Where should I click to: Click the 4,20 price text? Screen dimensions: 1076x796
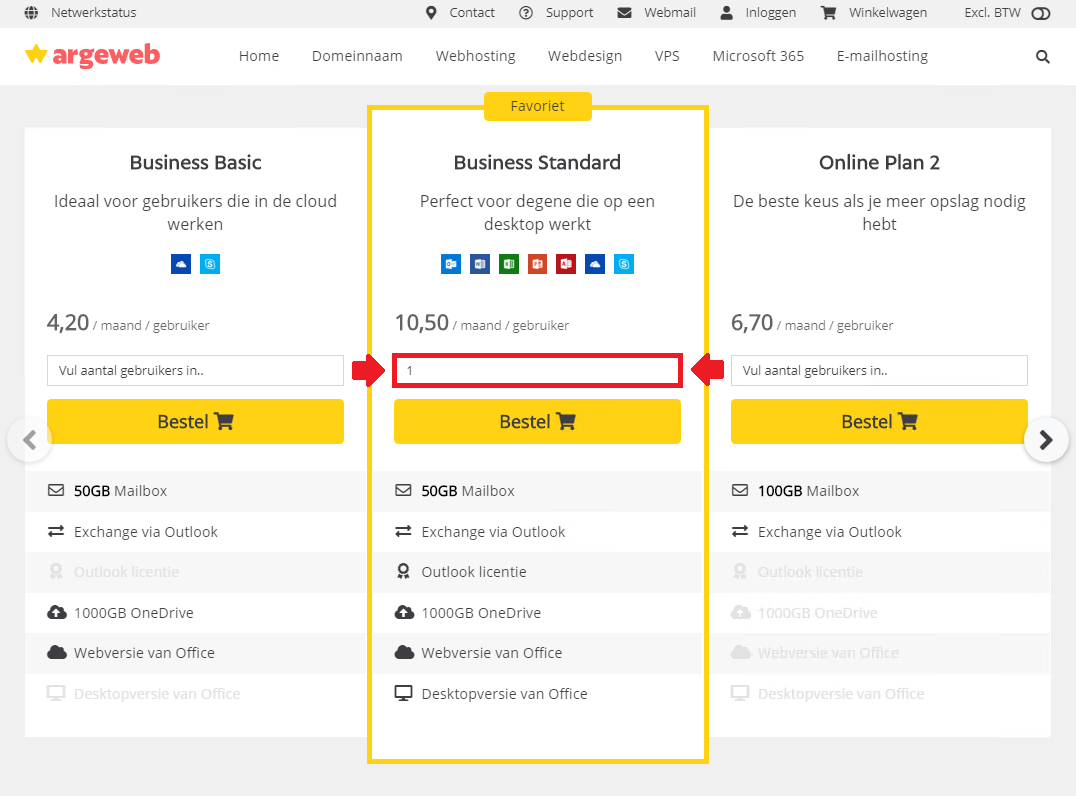tap(68, 323)
